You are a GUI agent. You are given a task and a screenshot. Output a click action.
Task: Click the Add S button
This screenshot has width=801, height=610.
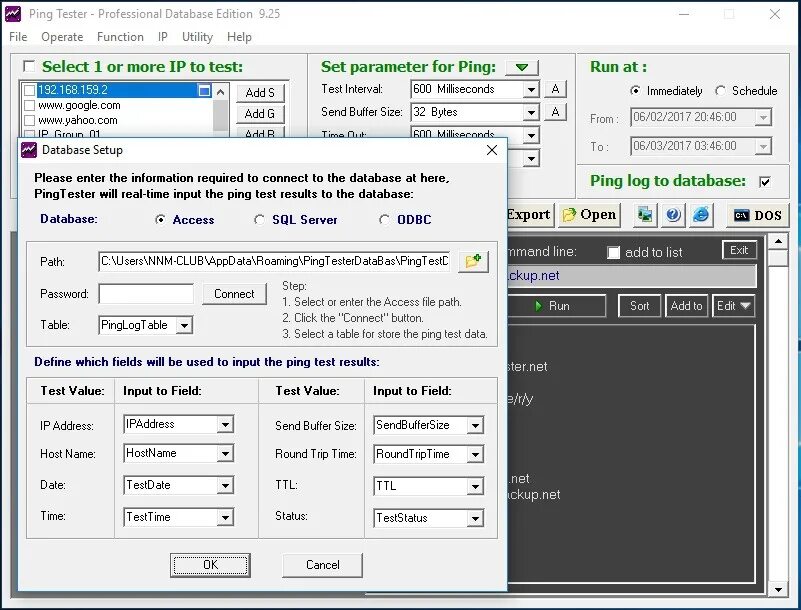[x=260, y=93]
